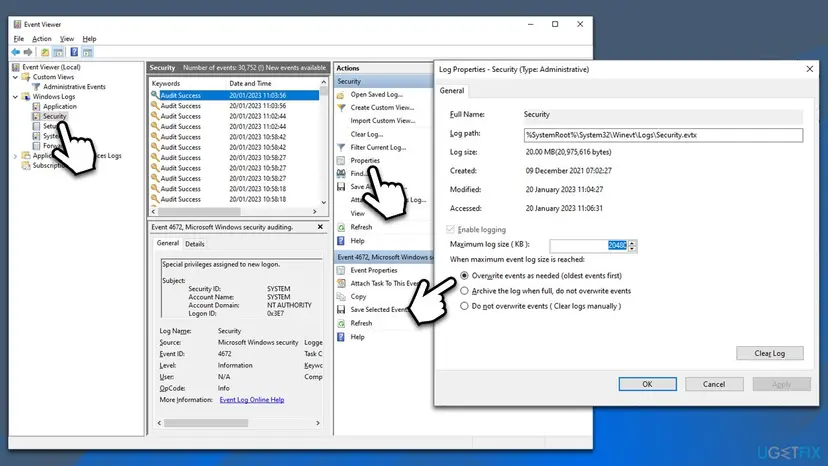828x466 pixels.
Task: Click the Show/Hide Action Pane toolbar icon
Action: tap(88, 52)
